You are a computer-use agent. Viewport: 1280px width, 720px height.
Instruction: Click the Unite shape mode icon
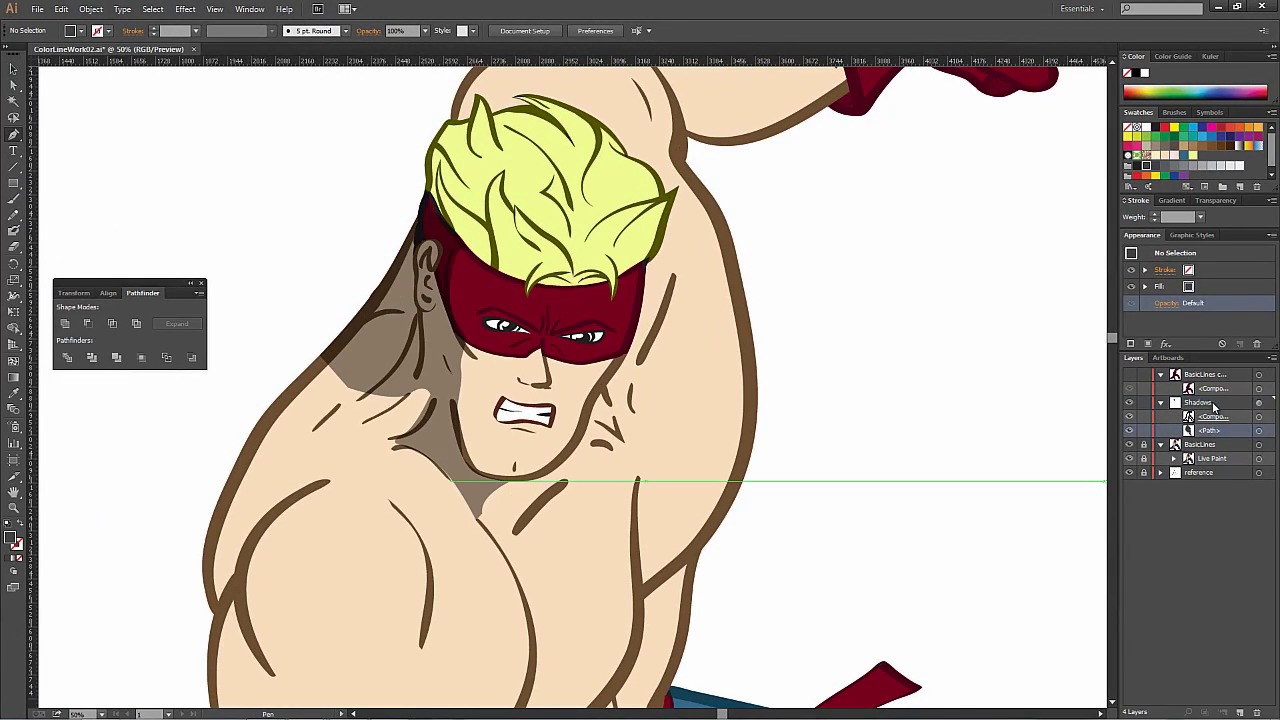pos(65,324)
